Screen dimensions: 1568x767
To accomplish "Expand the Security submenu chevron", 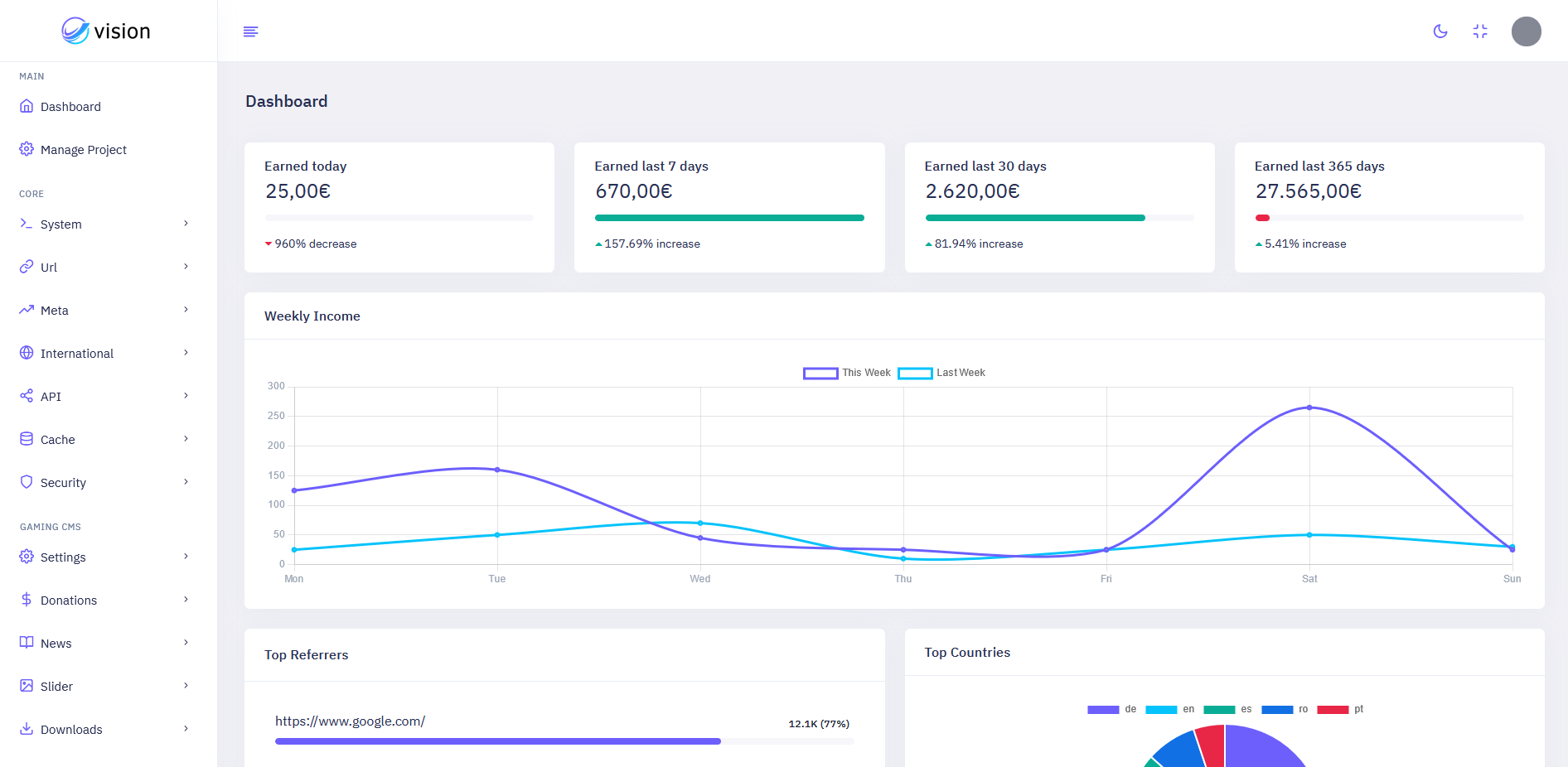I will tap(186, 482).
